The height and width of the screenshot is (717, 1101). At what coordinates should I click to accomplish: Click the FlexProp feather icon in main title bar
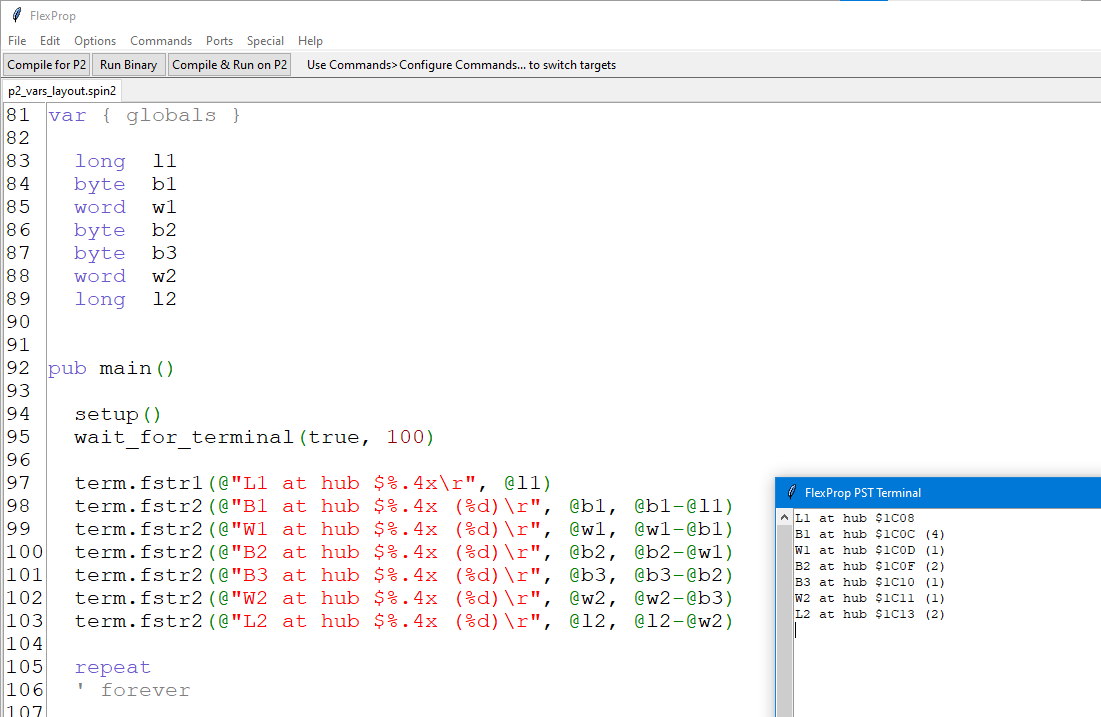tap(16, 15)
